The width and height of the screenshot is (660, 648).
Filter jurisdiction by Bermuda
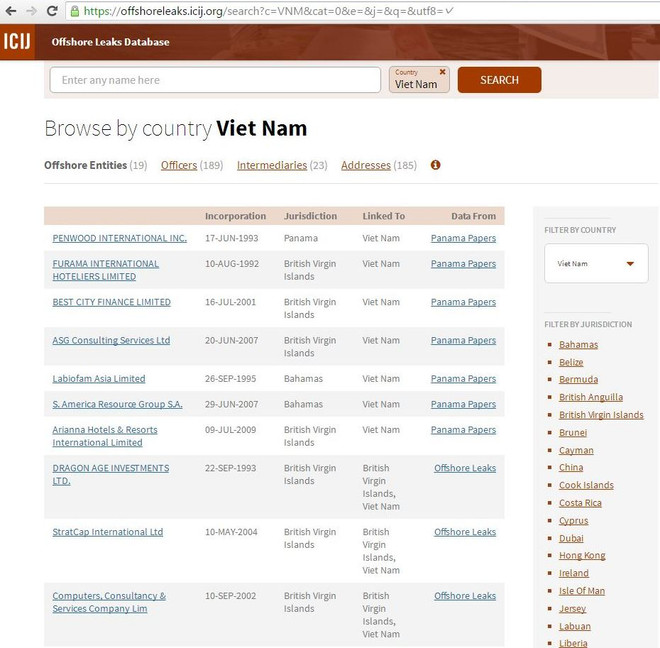[578, 380]
